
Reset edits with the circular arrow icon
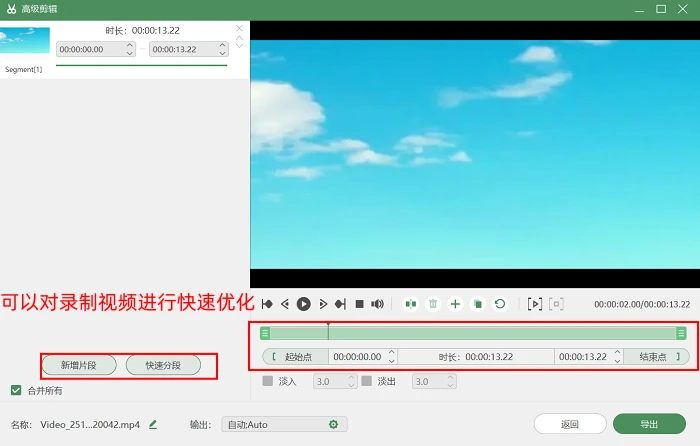pos(500,304)
